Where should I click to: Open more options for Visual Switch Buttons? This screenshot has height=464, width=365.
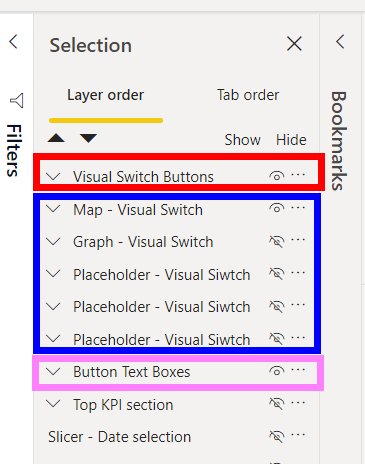298,174
